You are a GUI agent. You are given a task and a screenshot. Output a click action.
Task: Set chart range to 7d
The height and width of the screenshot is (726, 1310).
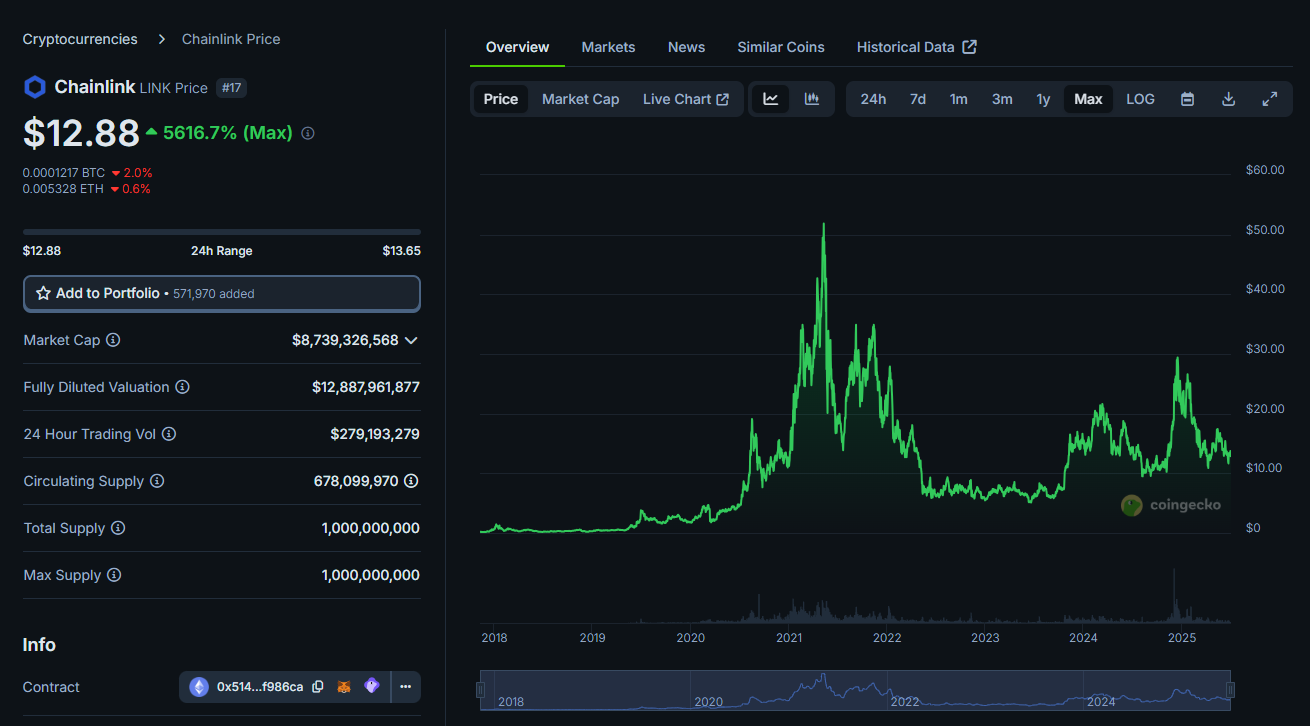point(918,99)
